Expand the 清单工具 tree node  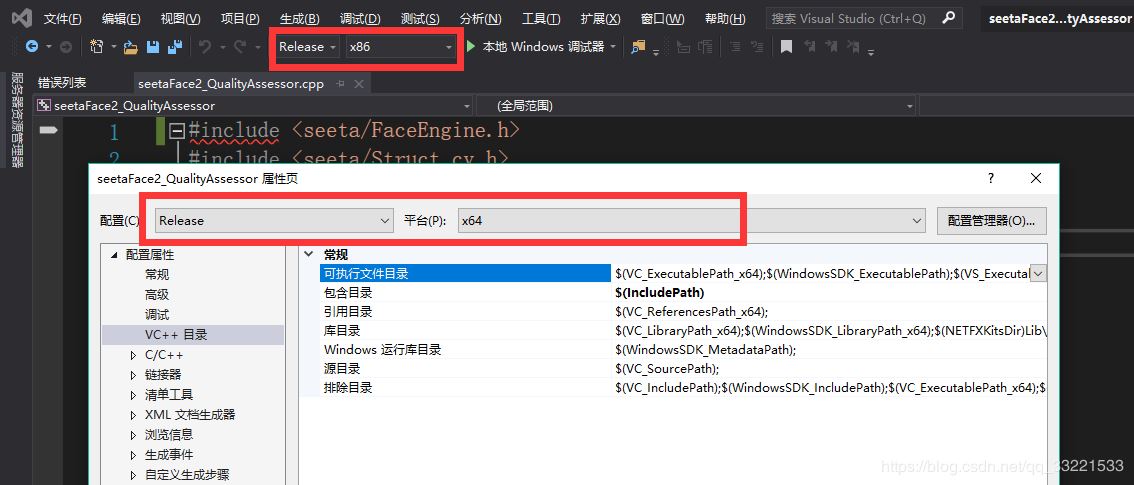tap(133, 395)
